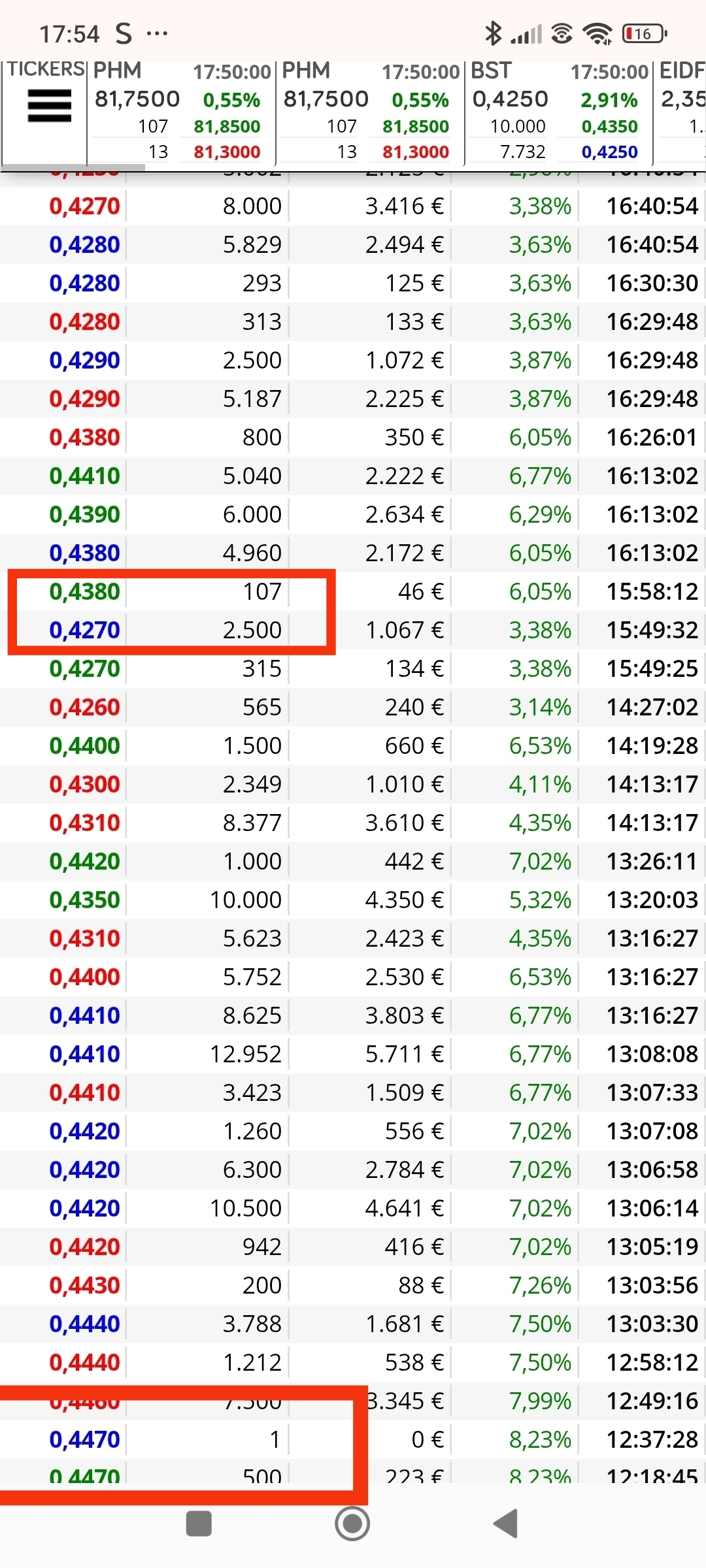Viewport: 706px width, 1568px height.
Task: Tap amount 4.350 € in the trades list
Action: tap(404, 900)
